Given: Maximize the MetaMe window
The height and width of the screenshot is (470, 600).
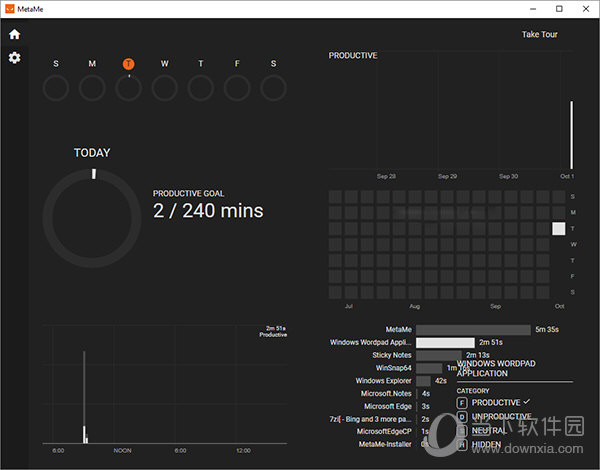Looking at the screenshot, I should coord(559,9).
